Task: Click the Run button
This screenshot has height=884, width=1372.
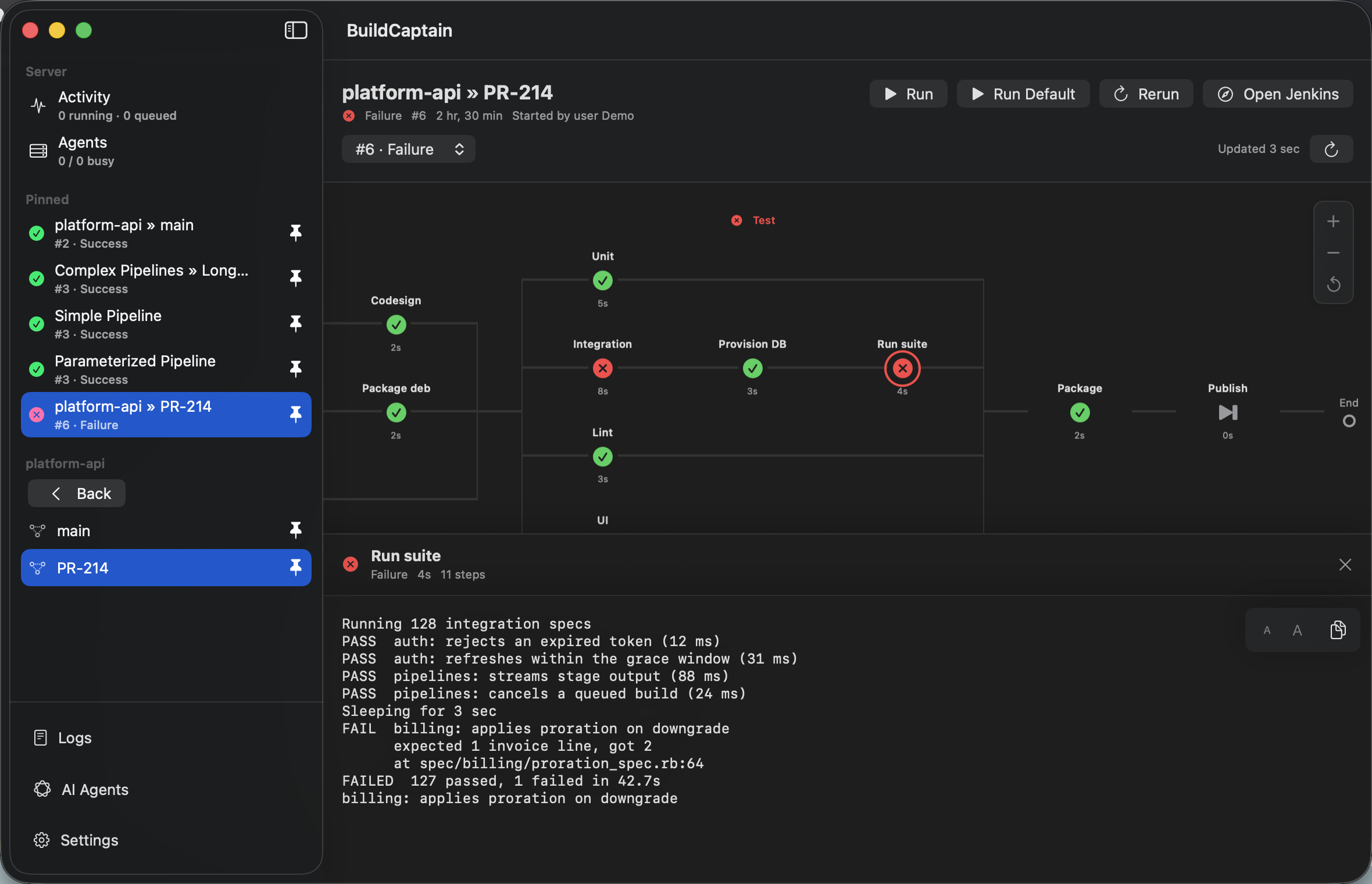Action: [x=908, y=94]
